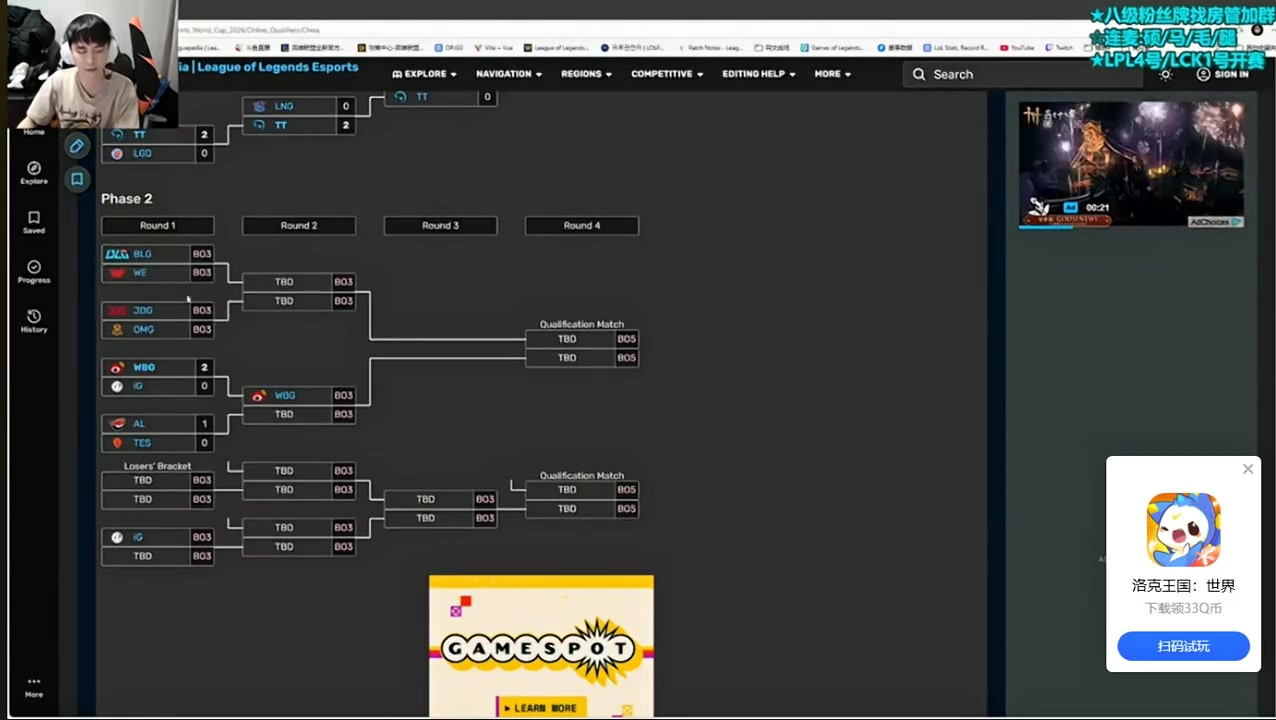Viewport: 1276px width, 720px height.
Task: Open the Progress sidebar icon
Action: [34, 272]
